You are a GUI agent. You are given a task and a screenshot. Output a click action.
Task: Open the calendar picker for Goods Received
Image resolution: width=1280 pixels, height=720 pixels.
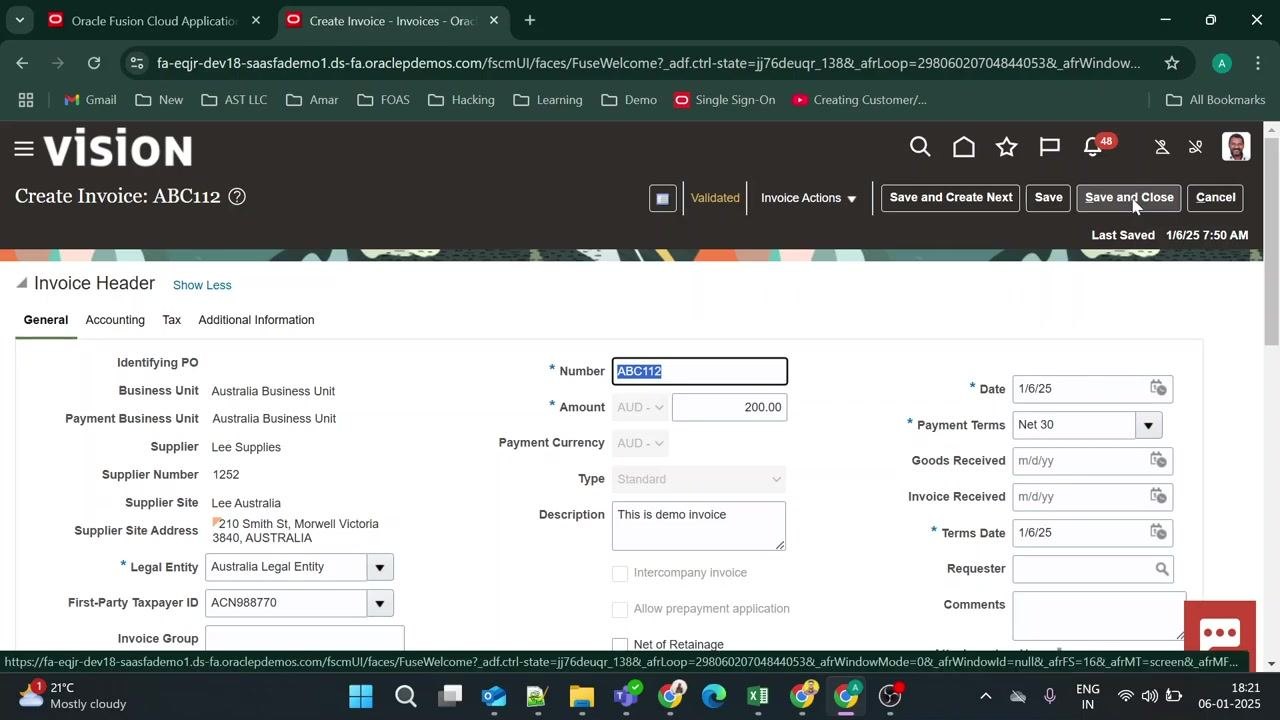pyautogui.click(x=1158, y=460)
